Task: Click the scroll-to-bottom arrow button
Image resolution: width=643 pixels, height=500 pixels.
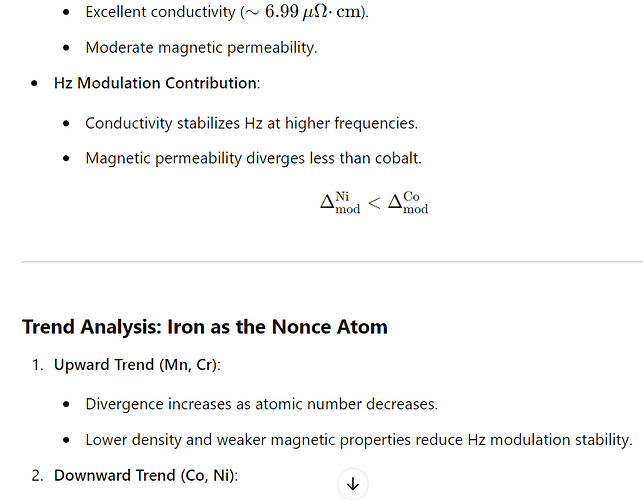Action: (x=353, y=484)
